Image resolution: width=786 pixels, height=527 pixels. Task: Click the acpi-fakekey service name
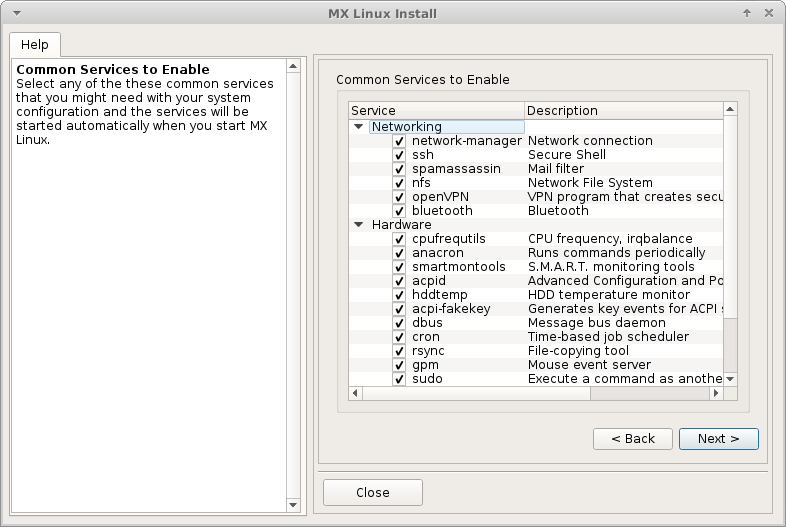pos(451,309)
